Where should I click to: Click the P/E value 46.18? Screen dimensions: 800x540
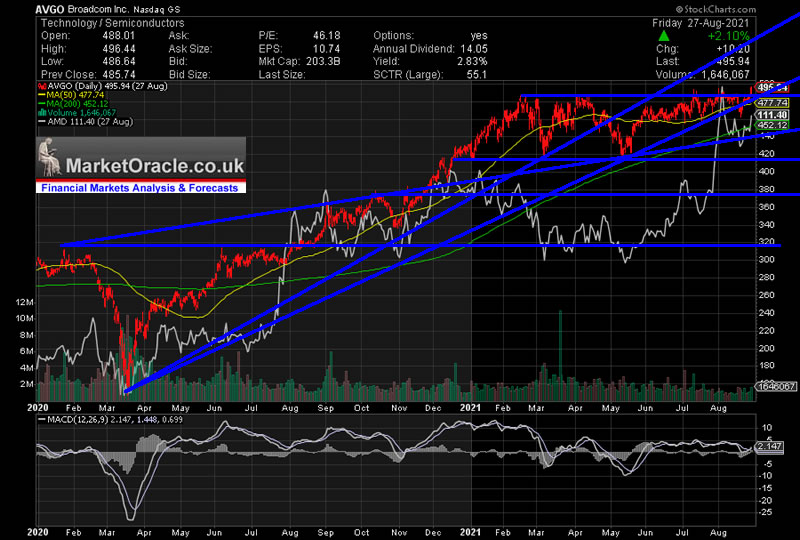point(326,36)
